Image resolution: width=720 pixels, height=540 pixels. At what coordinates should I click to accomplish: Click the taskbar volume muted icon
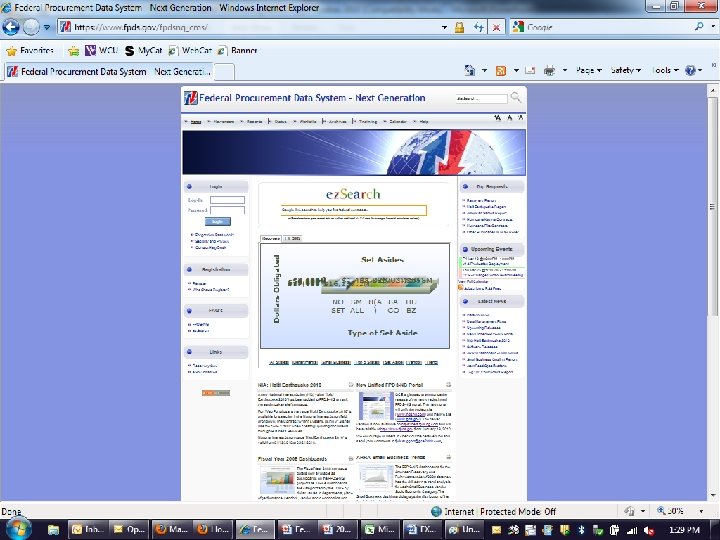pos(649,530)
